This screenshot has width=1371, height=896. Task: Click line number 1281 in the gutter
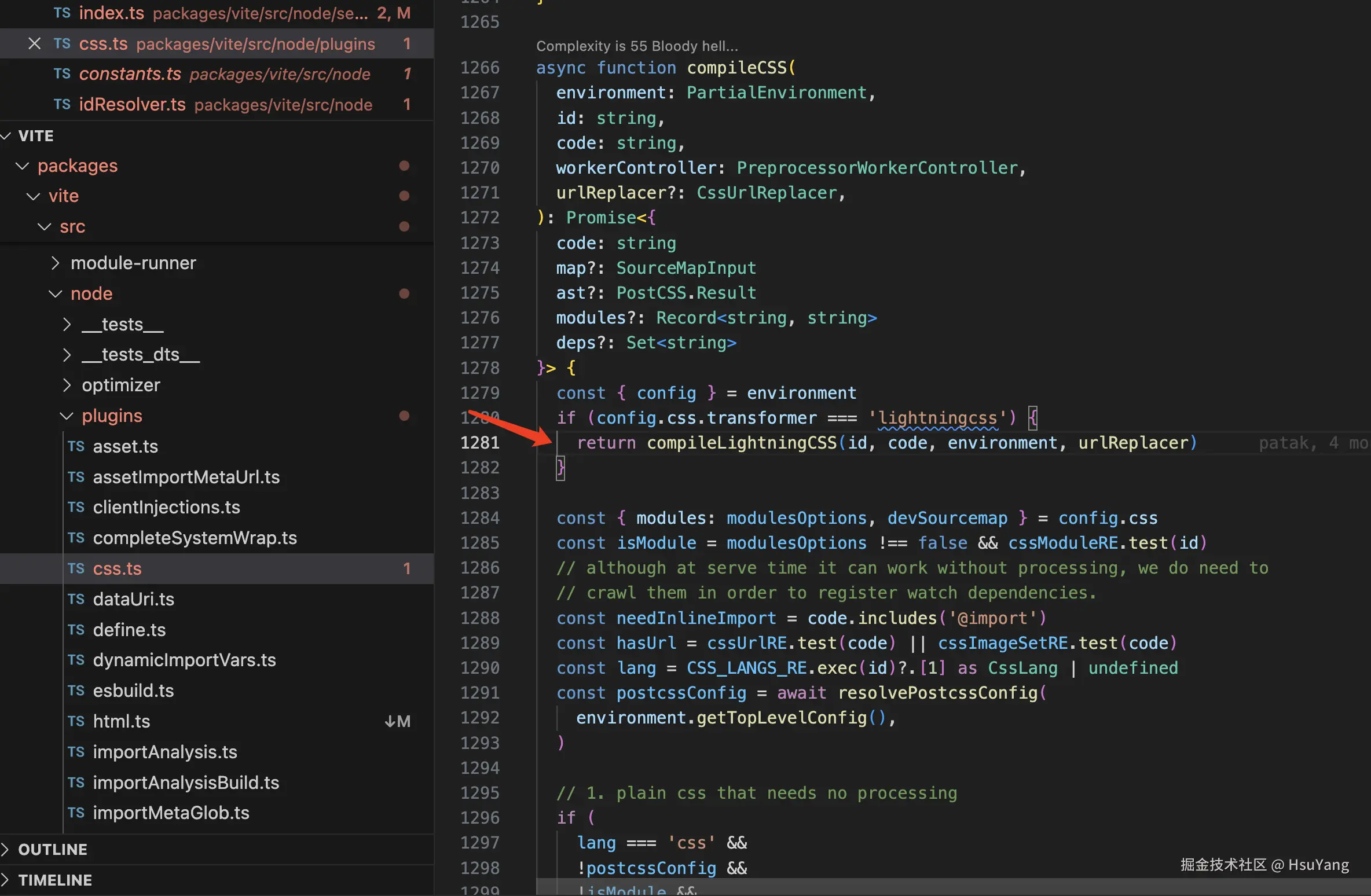tap(479, 443)
